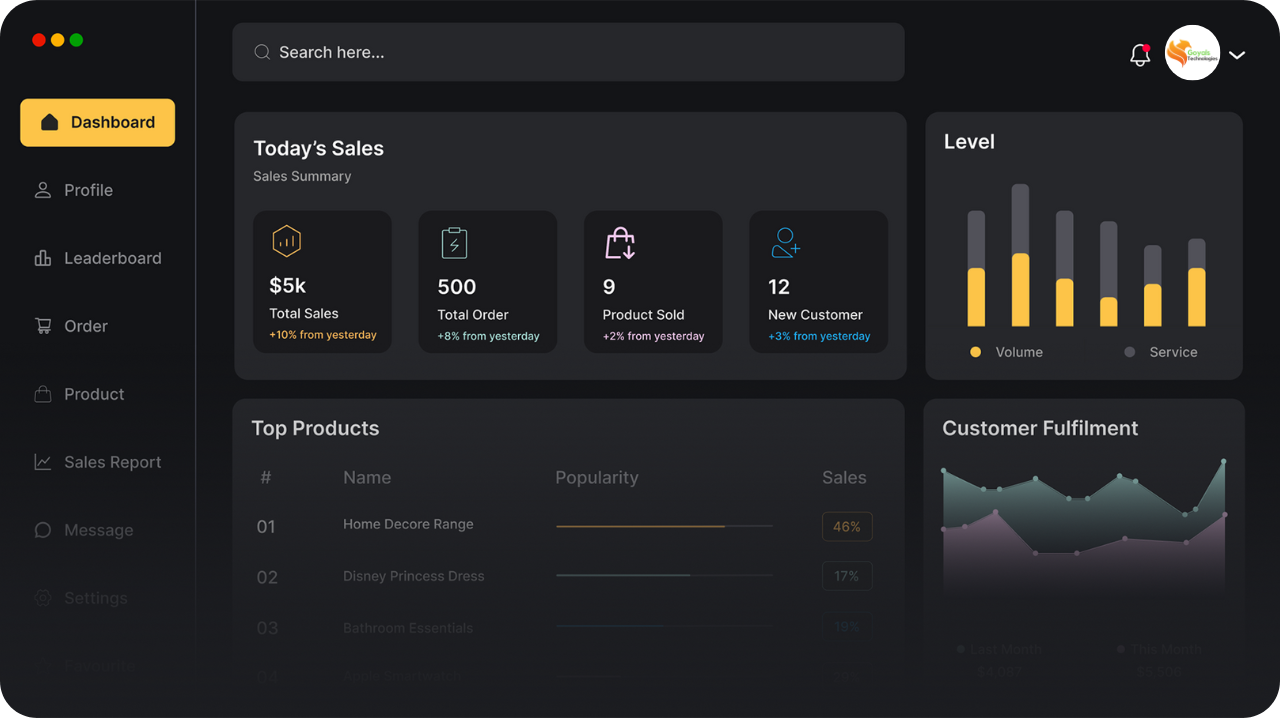Click the Leaderboard bar-chart icon

click(42, 257)
